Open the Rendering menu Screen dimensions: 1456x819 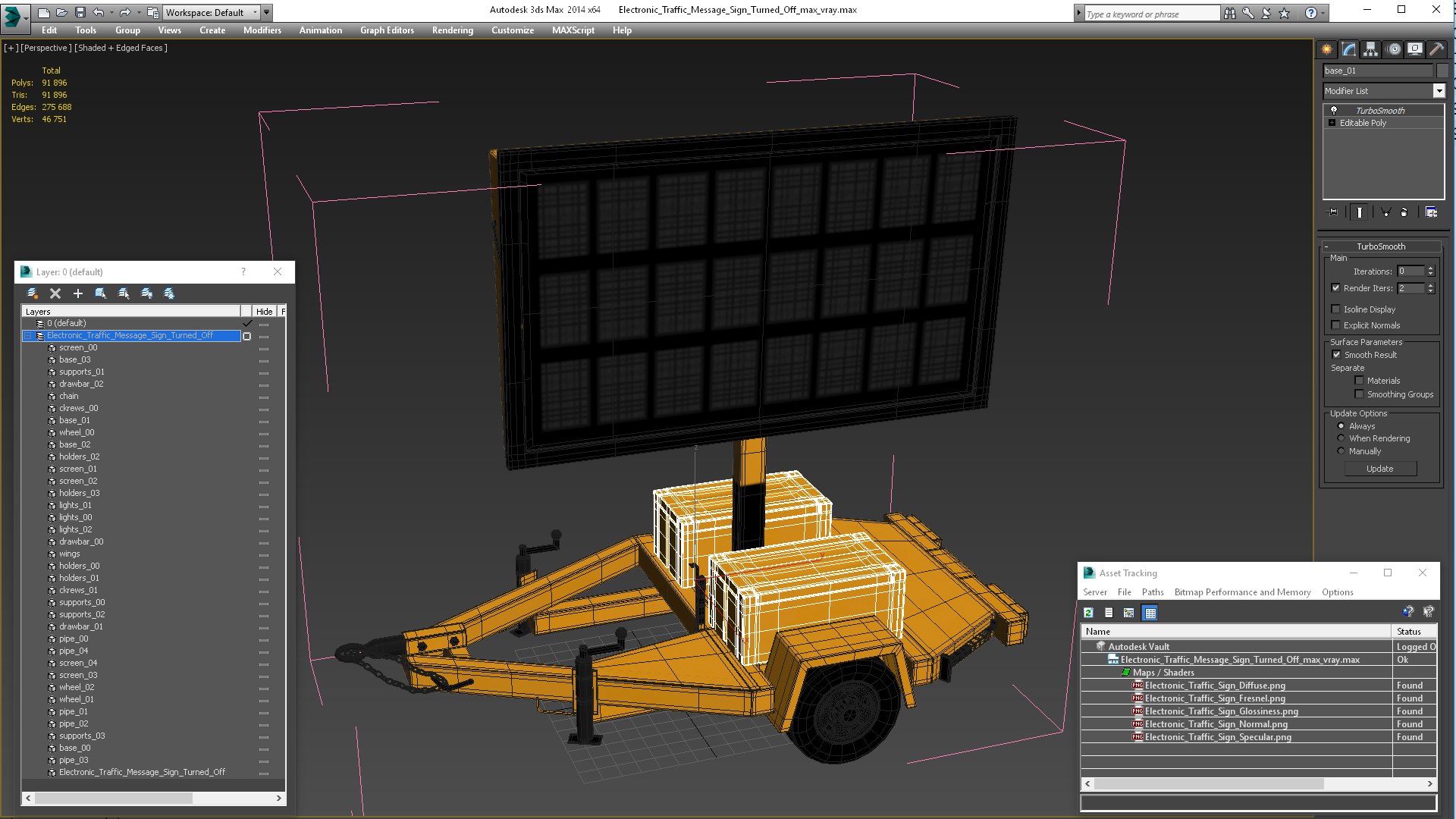452,30
